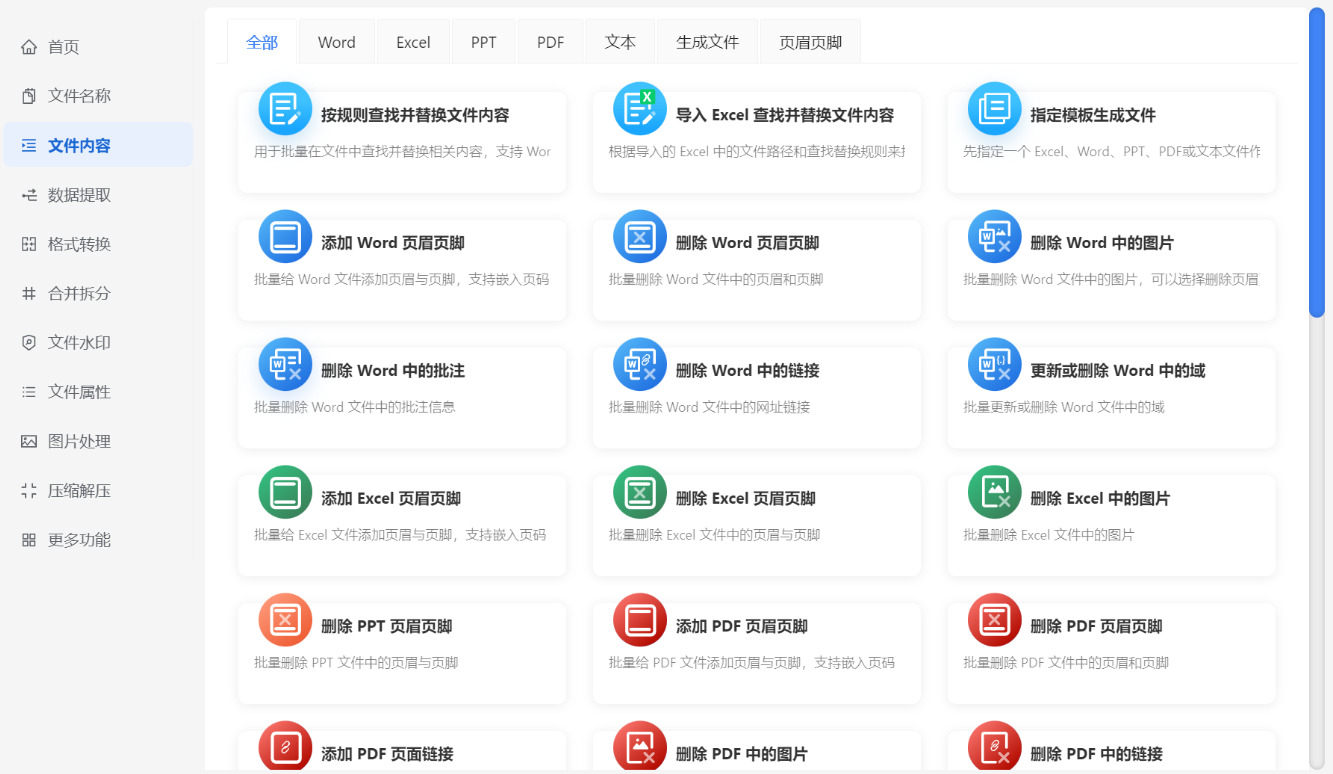This screenshot has height=774, width=1333.
Task: Open 数据提取 in the sidebar
Action: (98, 195)
